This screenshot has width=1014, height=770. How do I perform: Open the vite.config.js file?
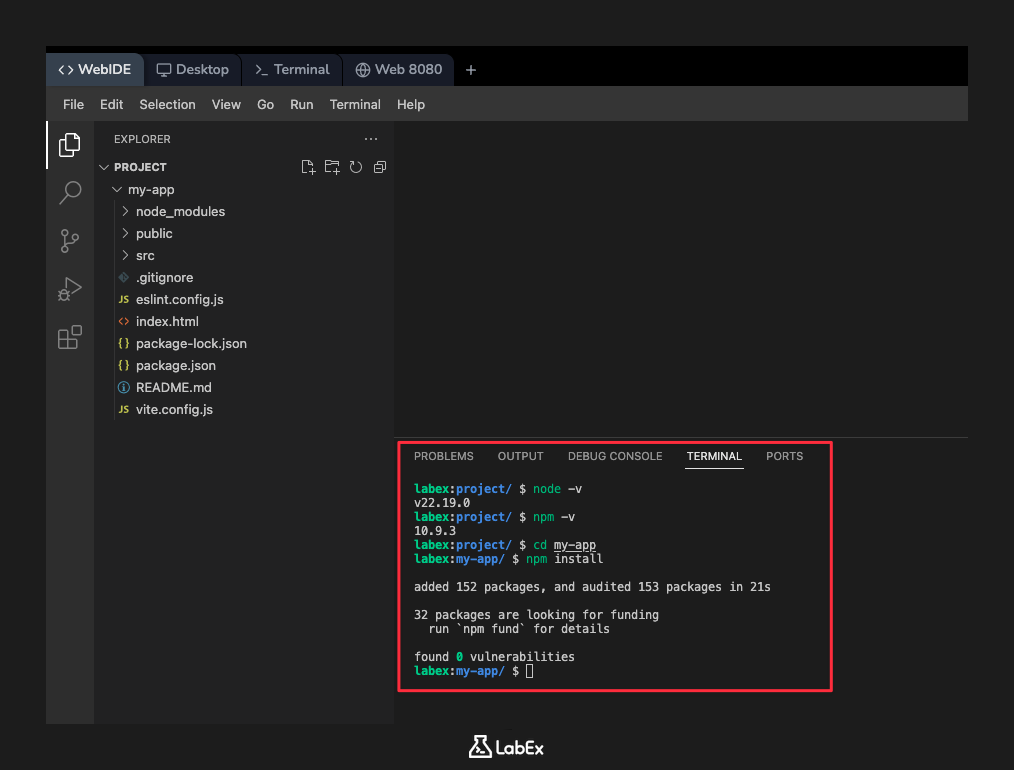coord(174,409)
